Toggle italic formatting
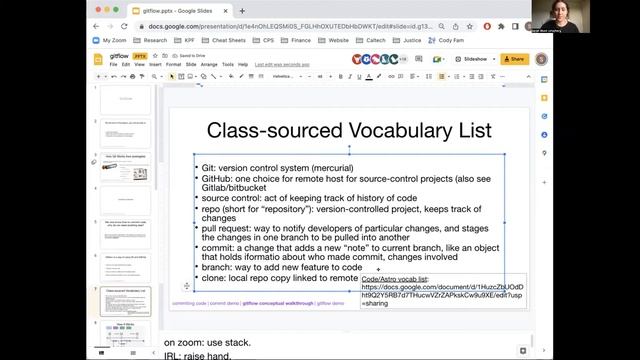640x360 pixels. tap(350, 76)
